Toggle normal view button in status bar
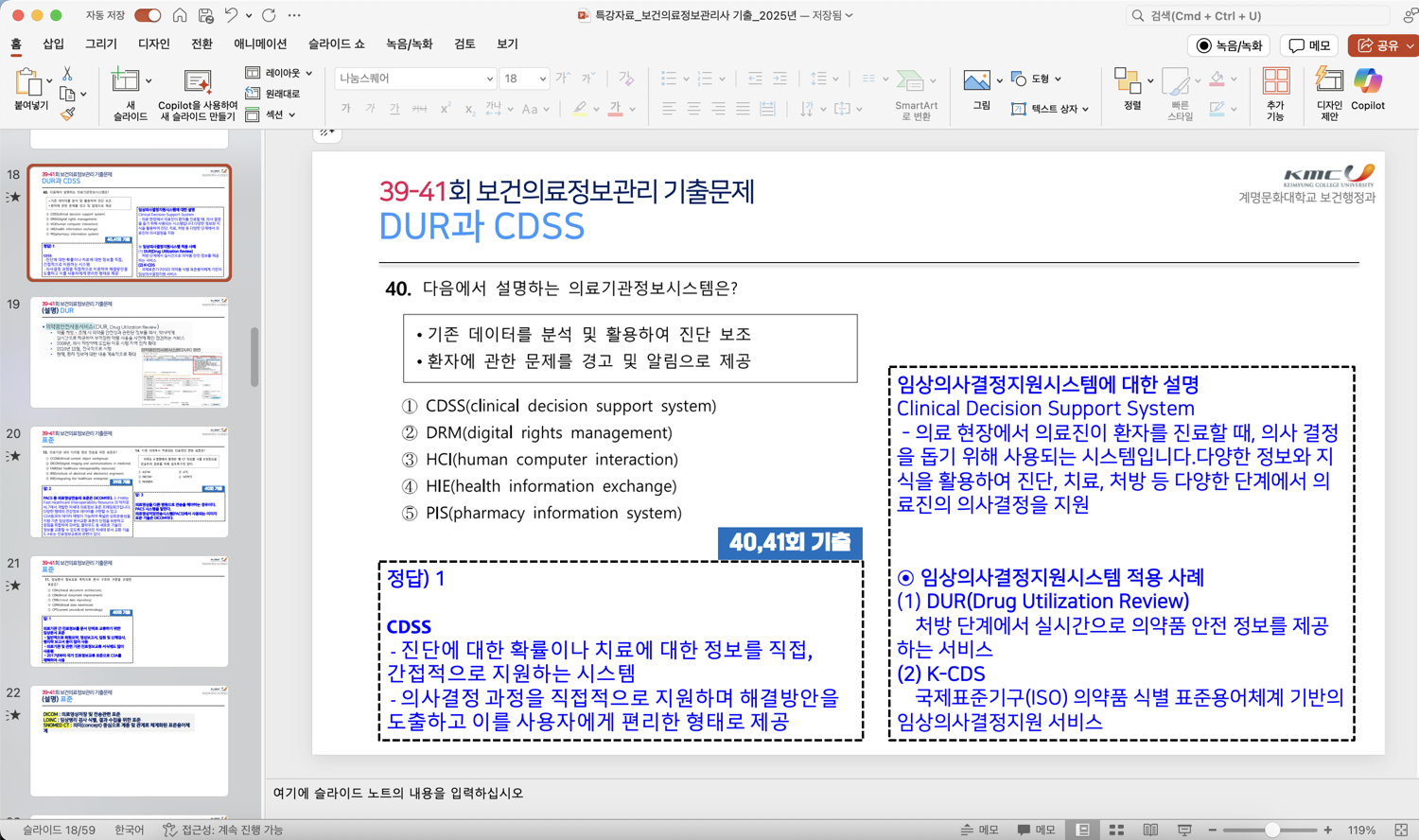 point(1082,830)
